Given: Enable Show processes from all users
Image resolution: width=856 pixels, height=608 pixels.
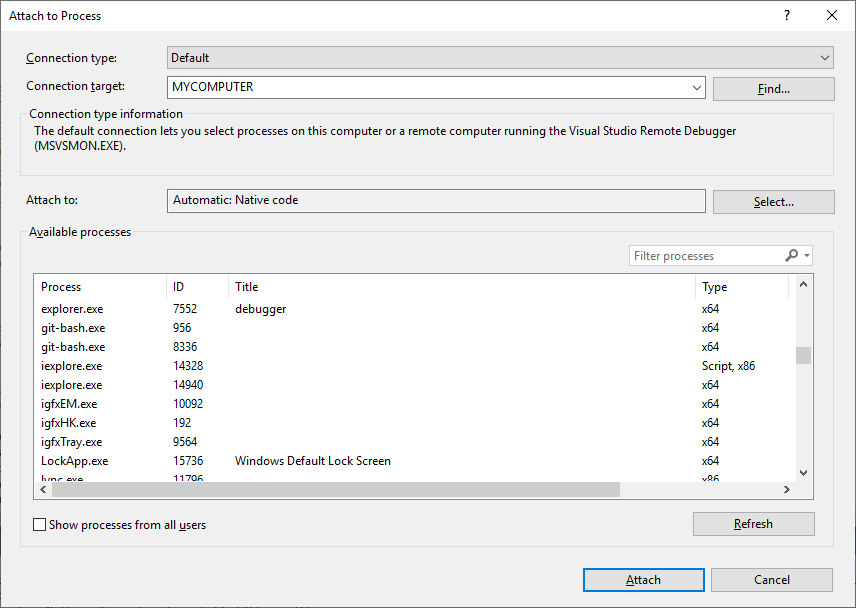Looking at the screenshot, I should click(38, 524).
